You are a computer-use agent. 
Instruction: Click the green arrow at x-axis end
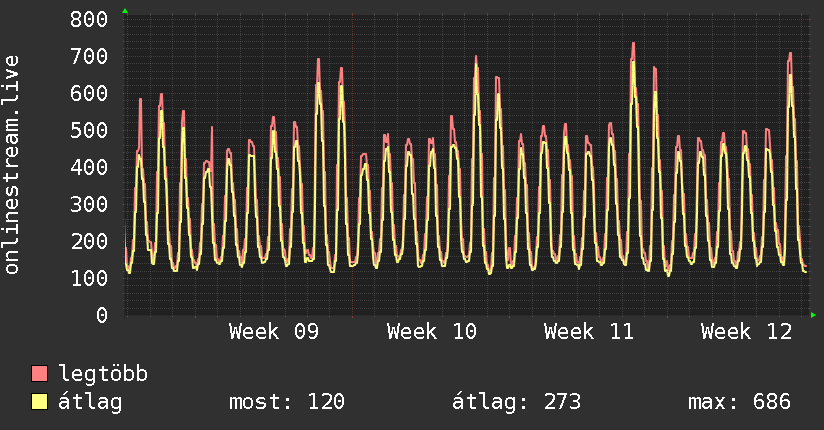pyautogui.click(x=813, y=315)
